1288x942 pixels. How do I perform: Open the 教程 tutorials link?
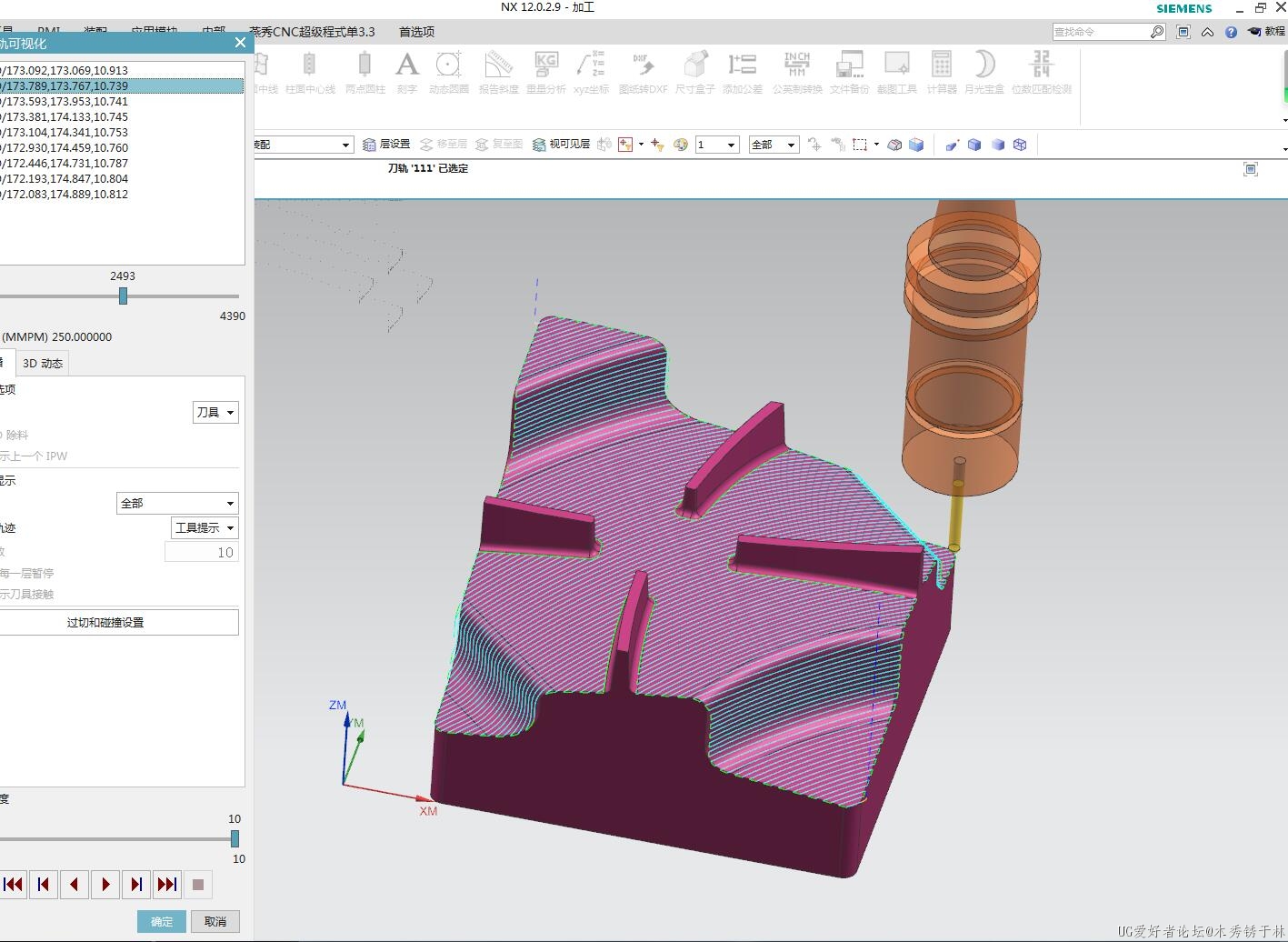pyautogui.click(x=1266, y=32)
